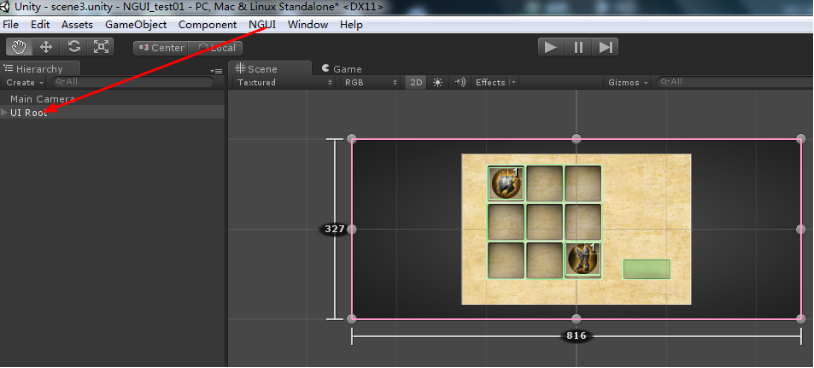Click the Hierarchy search field
Screen dimensions: 814x368
(x=133, y=82)
